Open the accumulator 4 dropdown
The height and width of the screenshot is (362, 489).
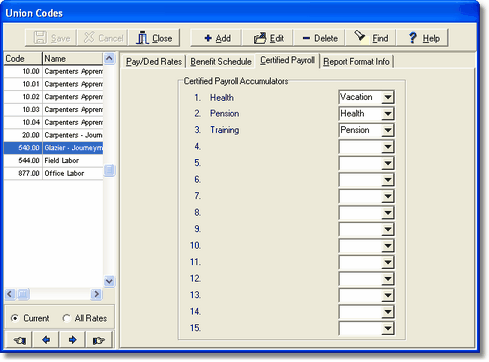pyautogui.click(x=388, y=147)
